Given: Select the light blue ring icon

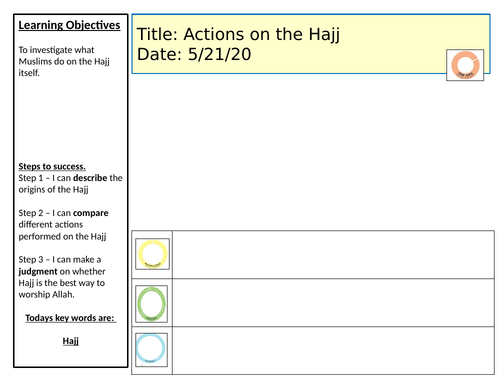Looking at the screenshot, I should 151,350.
